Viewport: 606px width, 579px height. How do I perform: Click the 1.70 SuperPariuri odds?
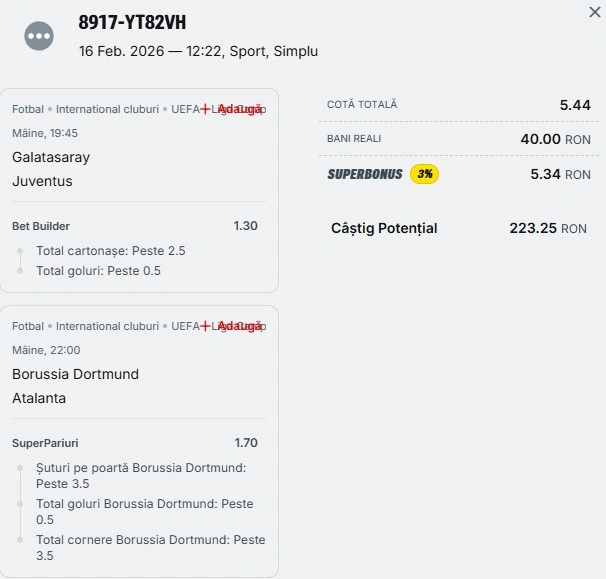click(245, 442)
